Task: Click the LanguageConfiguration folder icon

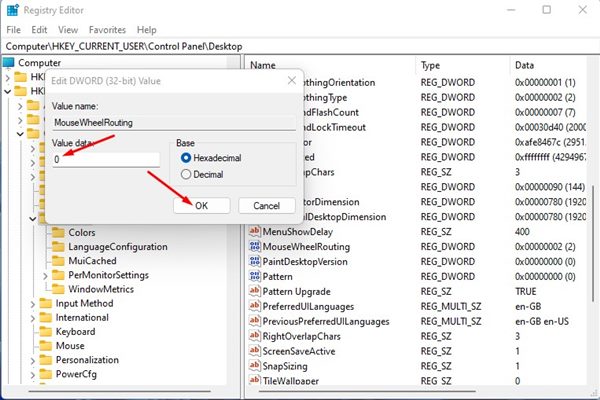Action: 58,247
